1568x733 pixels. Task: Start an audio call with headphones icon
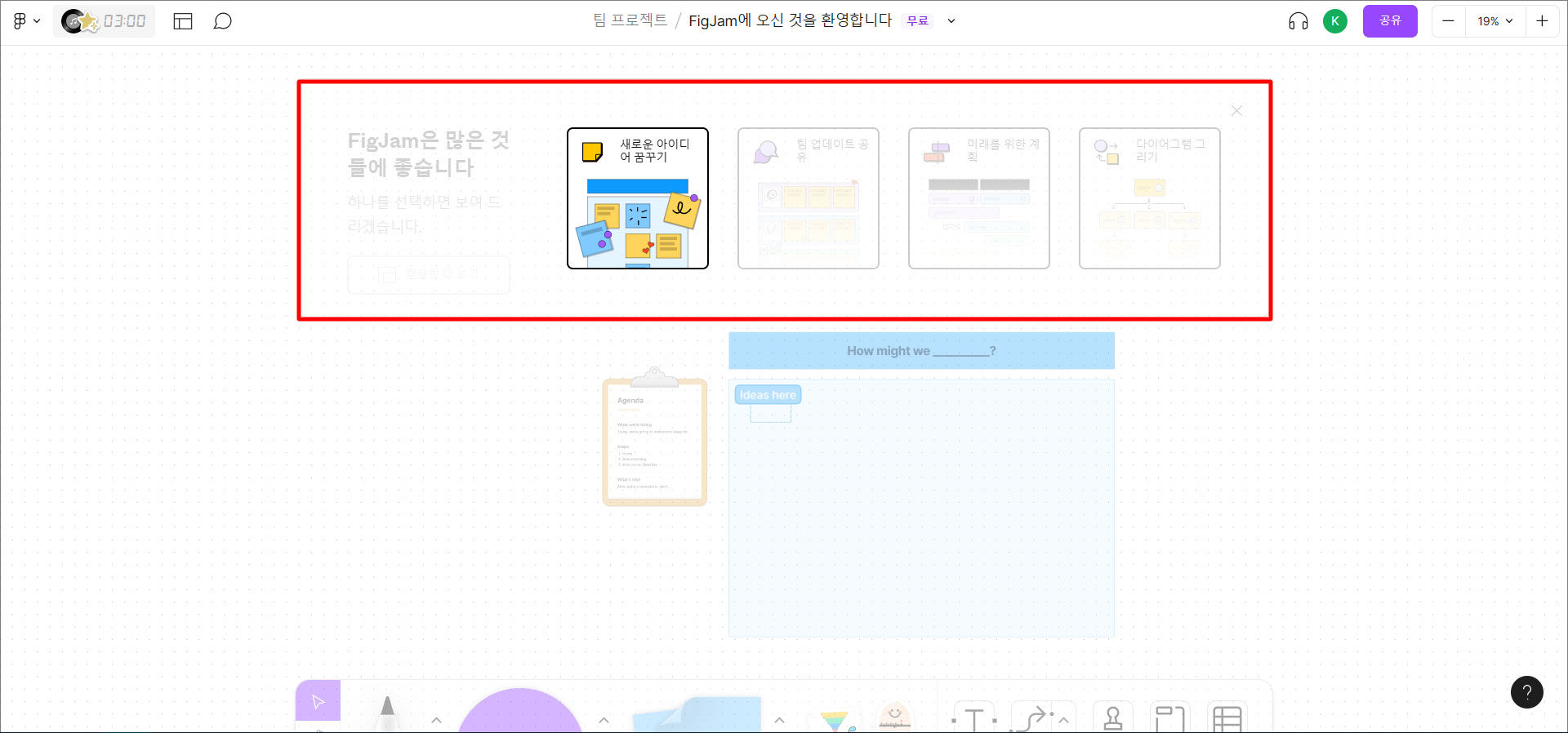coord(1298,21)
